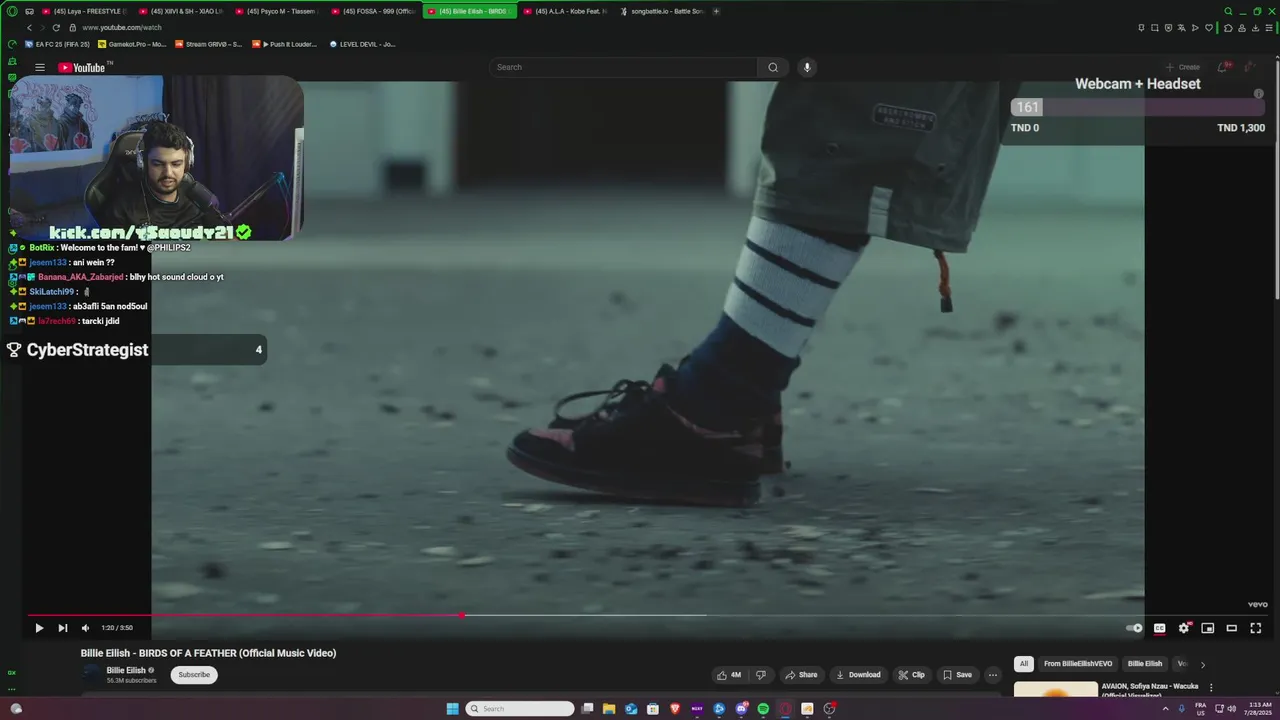The image size is (1280, 720).
Task: Show hidden system tray icons
Action: (1165, 709)
